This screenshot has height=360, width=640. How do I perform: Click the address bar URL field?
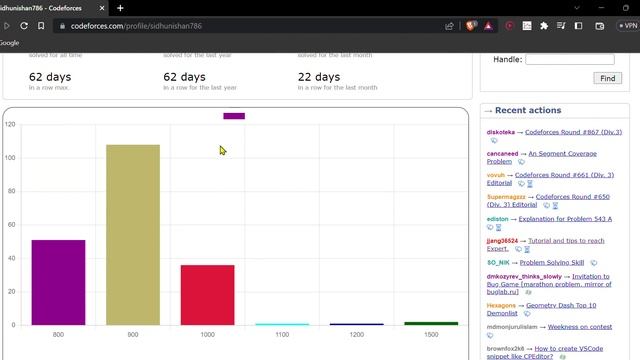pos(253,26)
